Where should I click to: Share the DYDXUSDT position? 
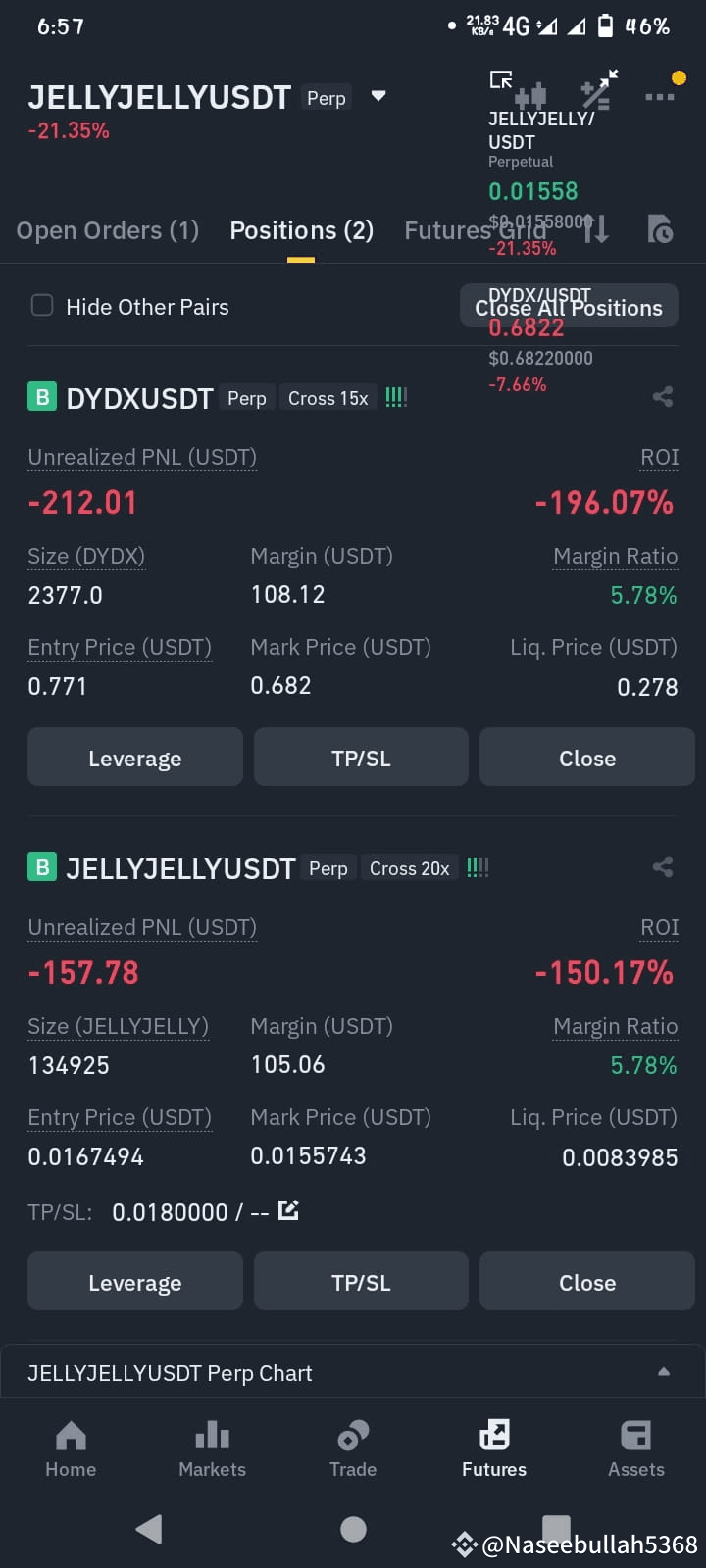(663, 397)
